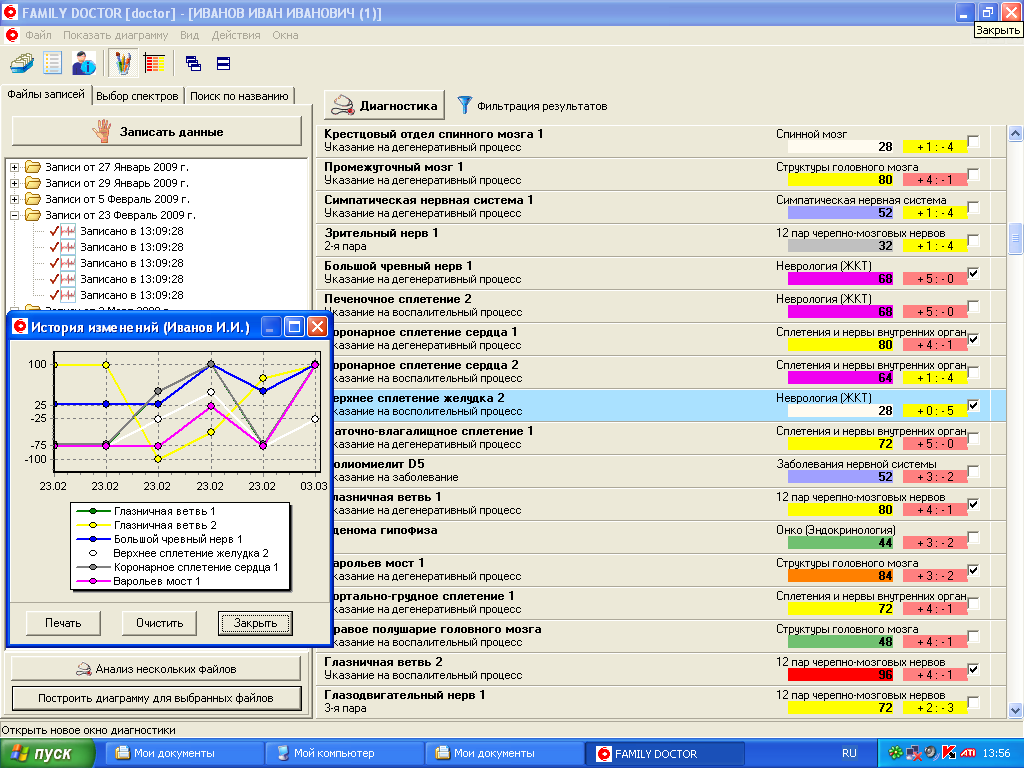Switch to the Поиск по названию tab
1024x768 pixels.
tap(239, 96)
